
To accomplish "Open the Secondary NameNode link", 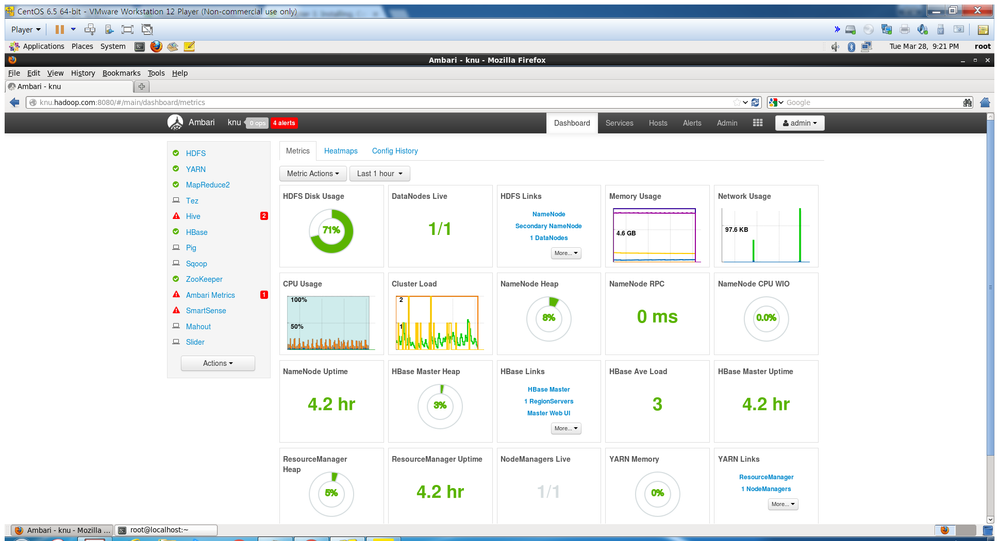I will pyautogui.click(x=548, y=226).
